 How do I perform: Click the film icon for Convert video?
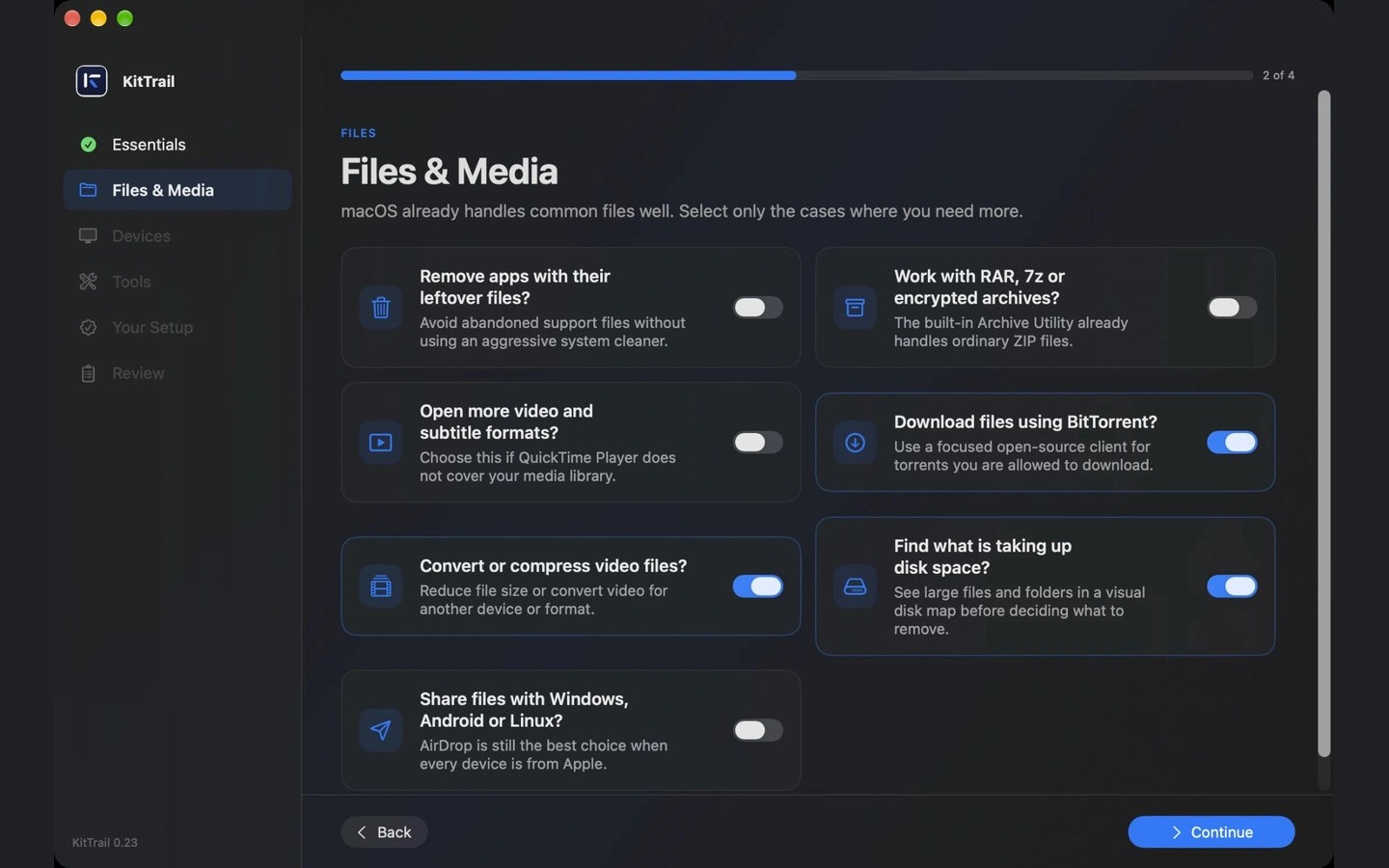click(x=381, y=586)
